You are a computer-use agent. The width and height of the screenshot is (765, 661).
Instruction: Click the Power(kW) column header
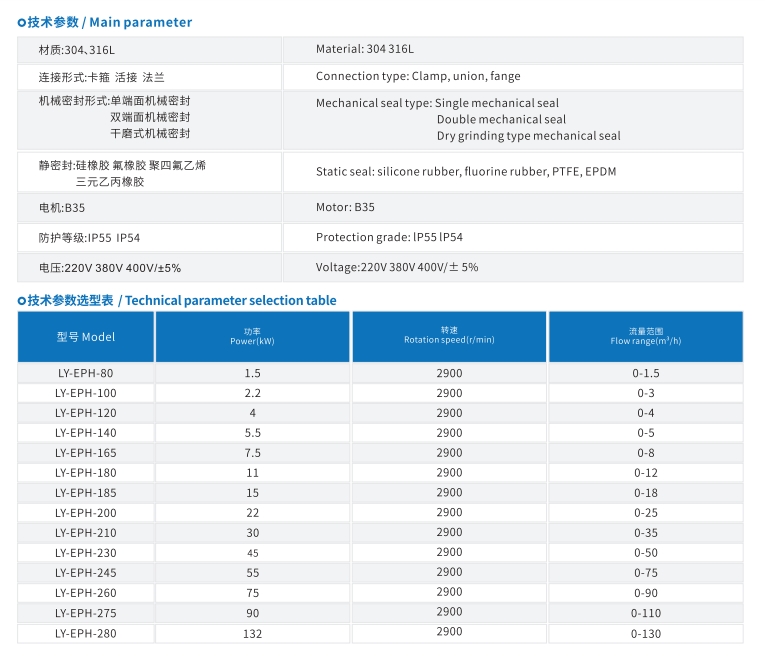point(252,336)
